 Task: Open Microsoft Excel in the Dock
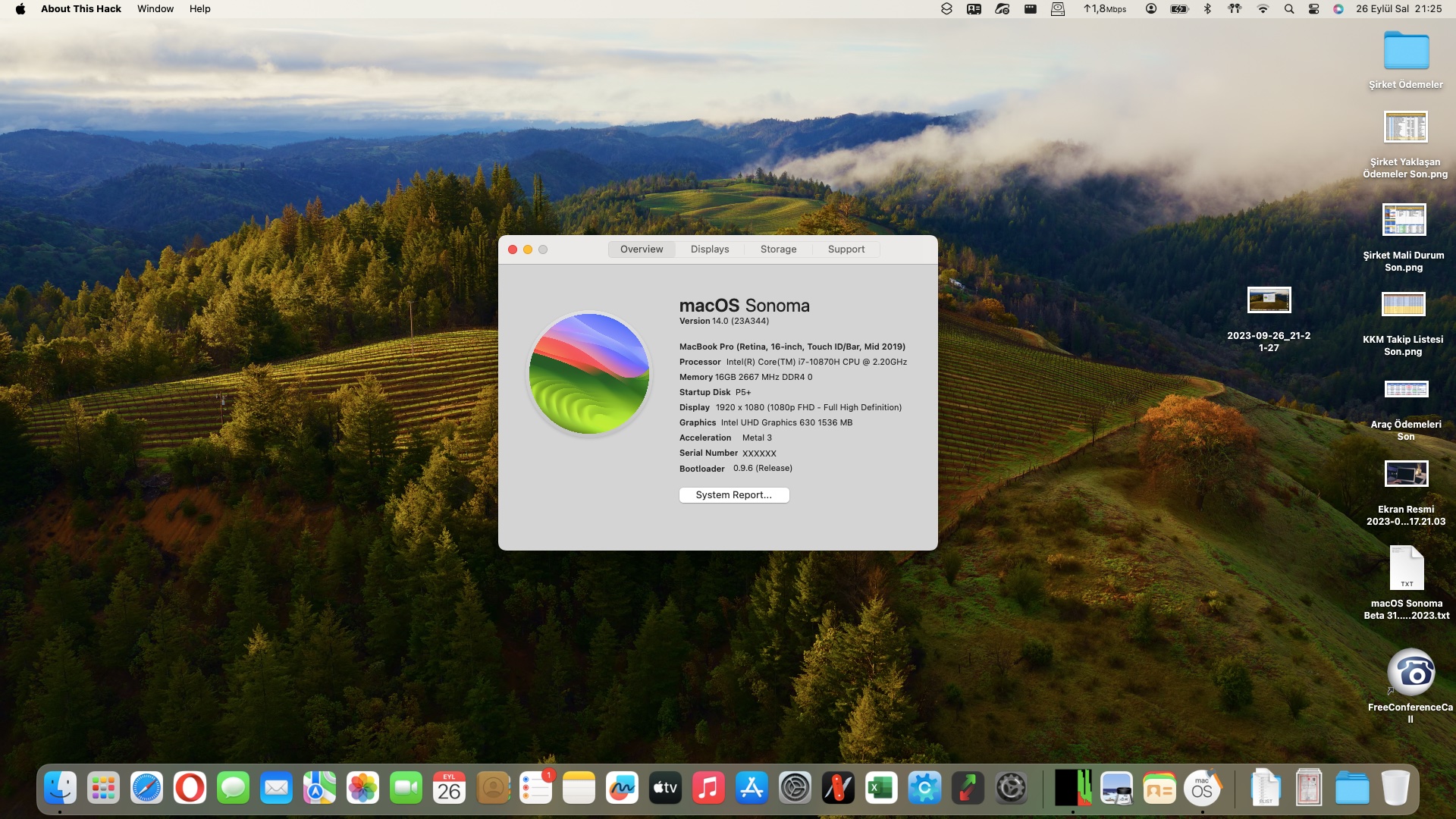click(881, 789)
